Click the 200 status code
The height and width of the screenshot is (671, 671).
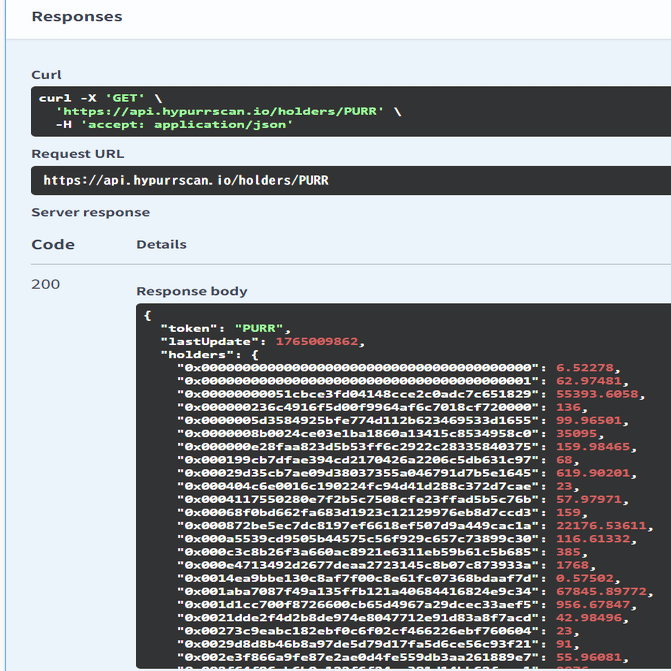(x=46, y=284)
